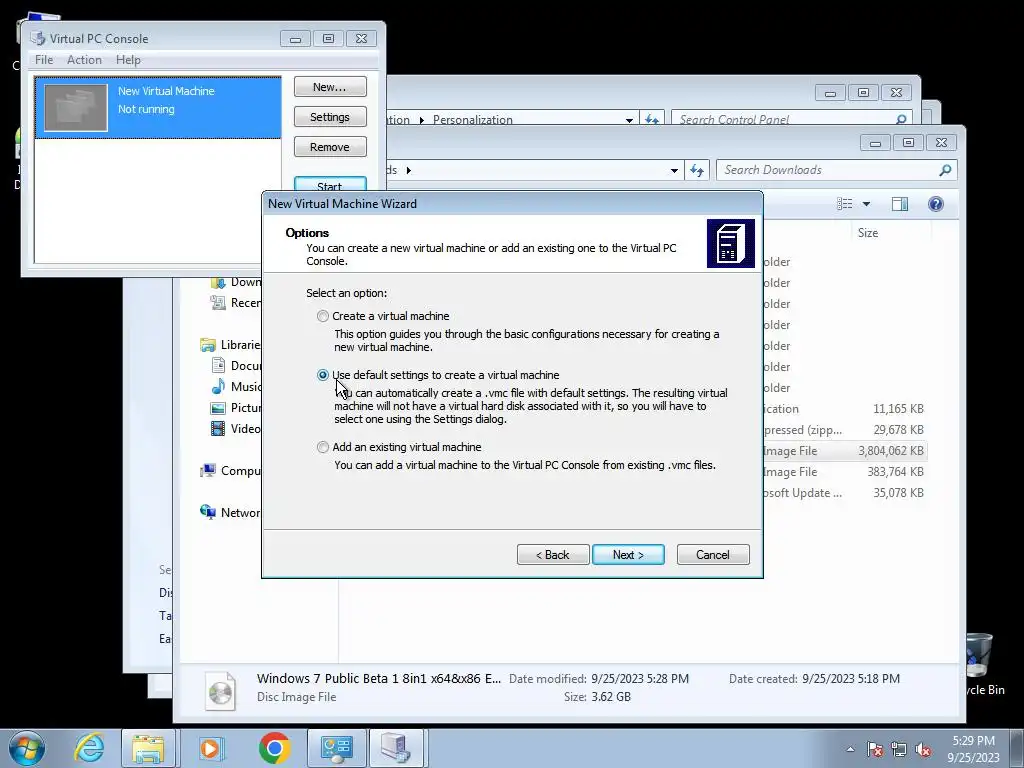
Task: Select Libraries in Explorer sidebar
Action: click(231, 345)
